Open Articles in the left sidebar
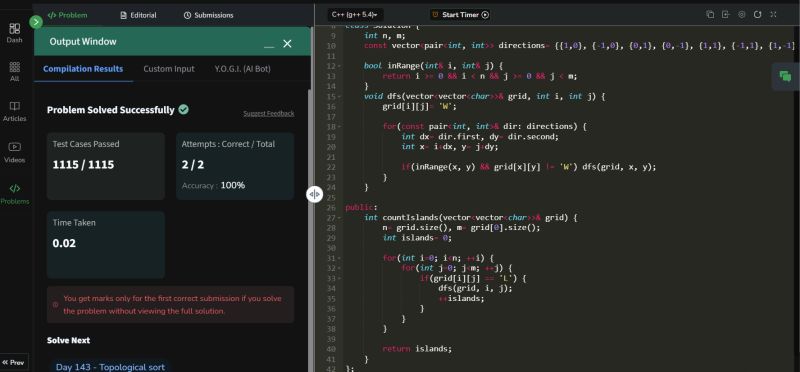 click(x=15, y=111)
